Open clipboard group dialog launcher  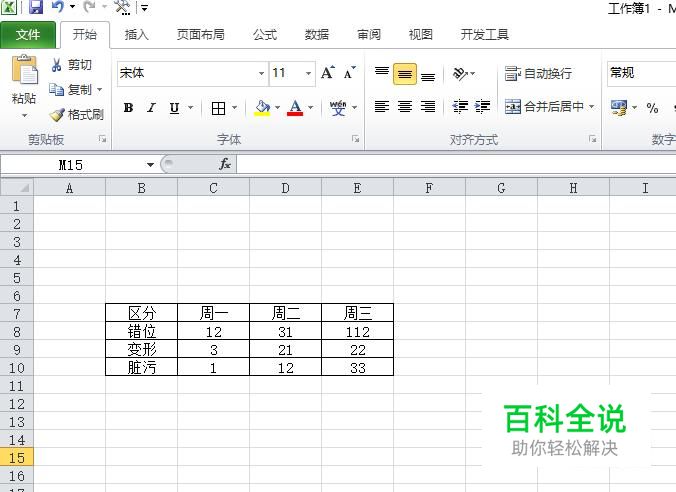tap(103, 139)
